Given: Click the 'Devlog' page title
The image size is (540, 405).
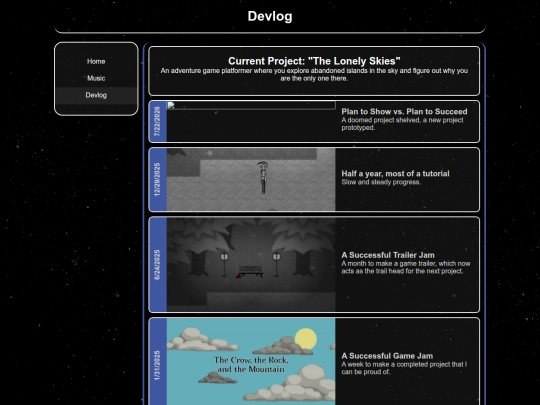Looking at the screenshot, I should (x=270, y=16).
